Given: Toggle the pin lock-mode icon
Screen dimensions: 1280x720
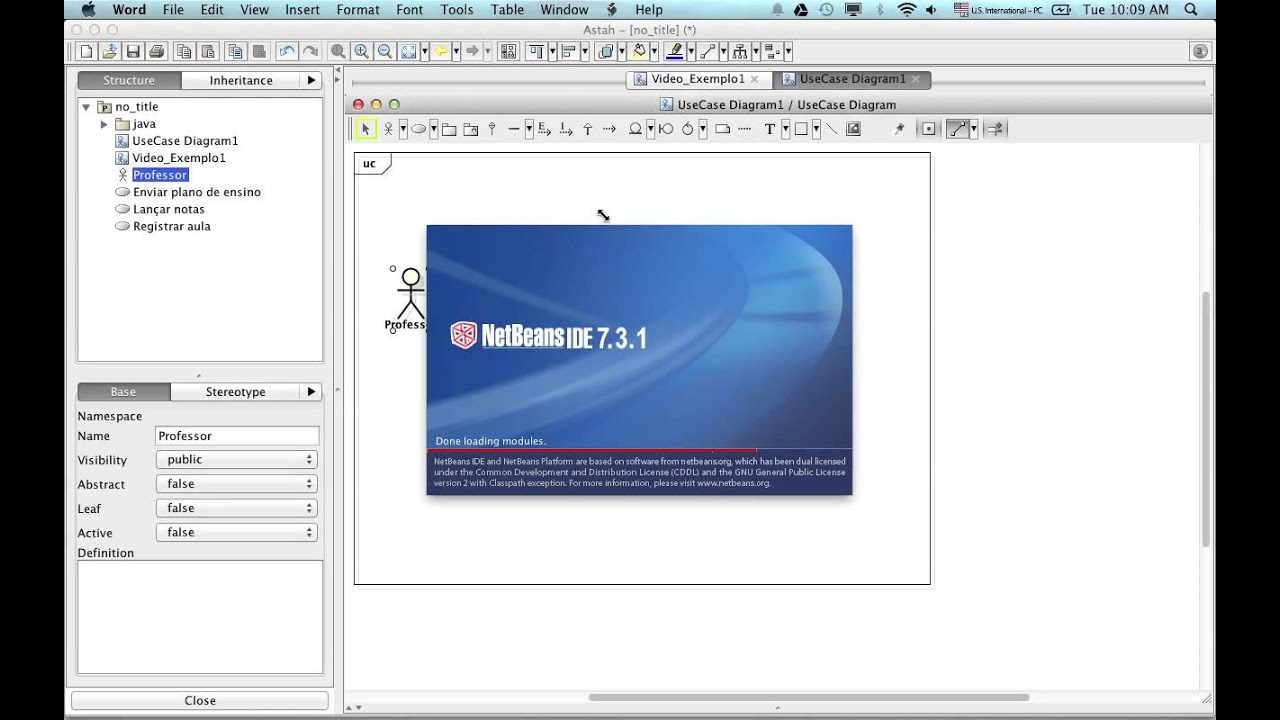Looking at the screenshot, I should (x=899, y=129).
